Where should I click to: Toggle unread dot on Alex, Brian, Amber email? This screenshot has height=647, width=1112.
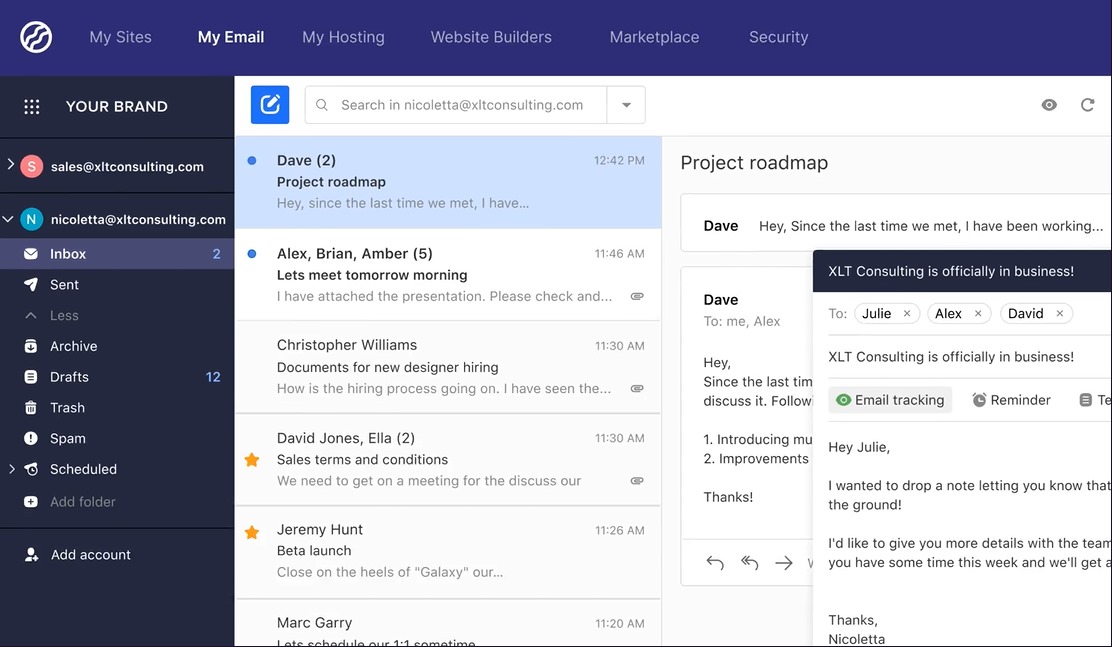click(252, 253)
